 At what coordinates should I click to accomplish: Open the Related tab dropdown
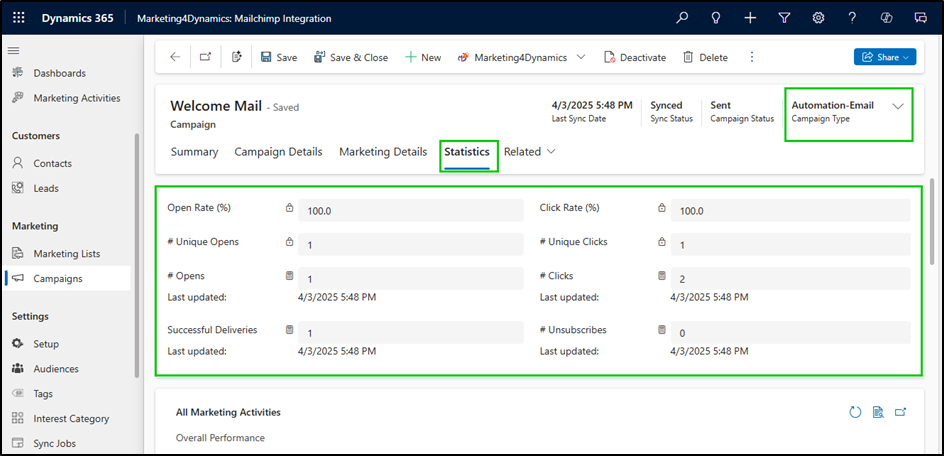click(530, 152)
